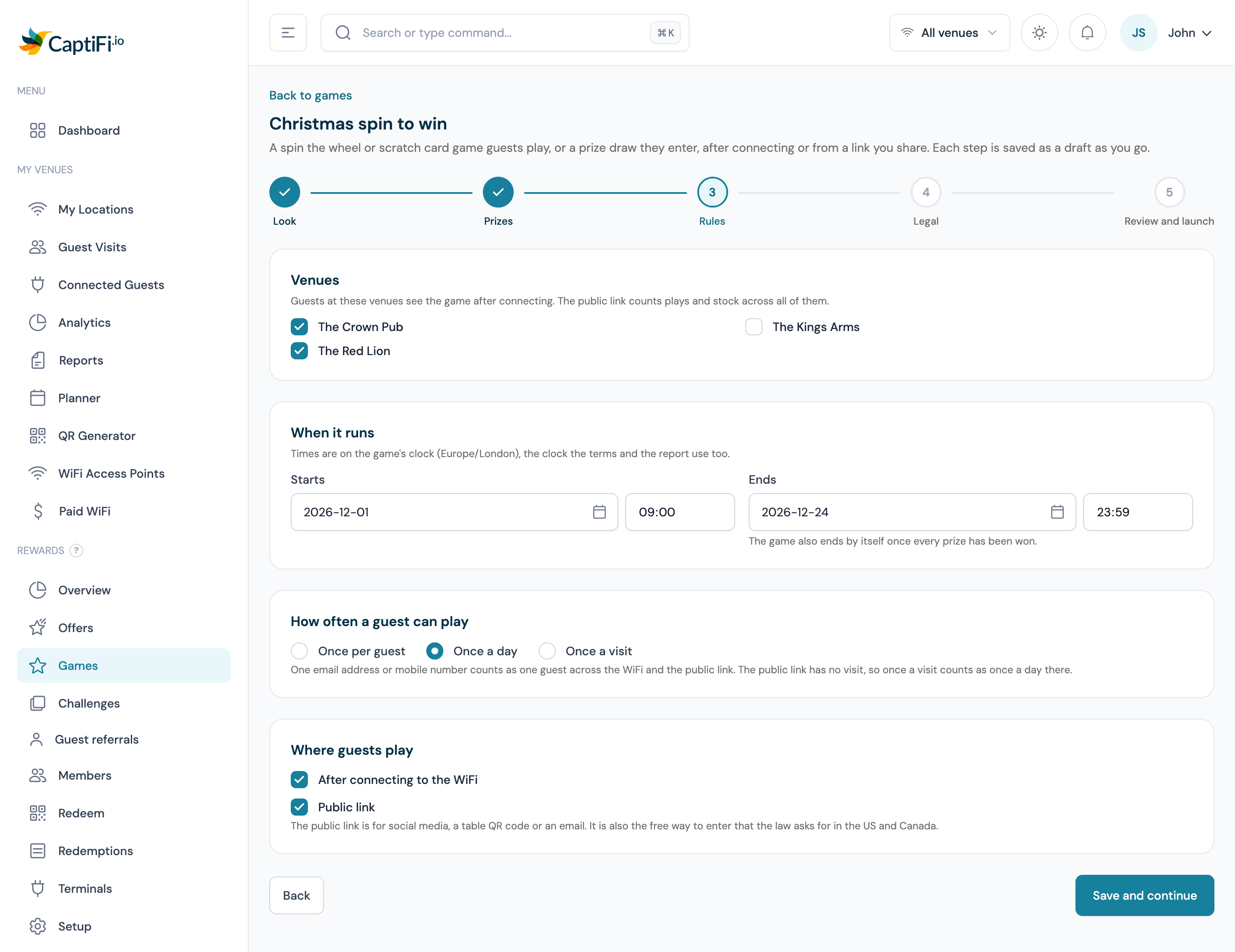Toggle After connecting to the WiFi checkbox

click(299, 780)
